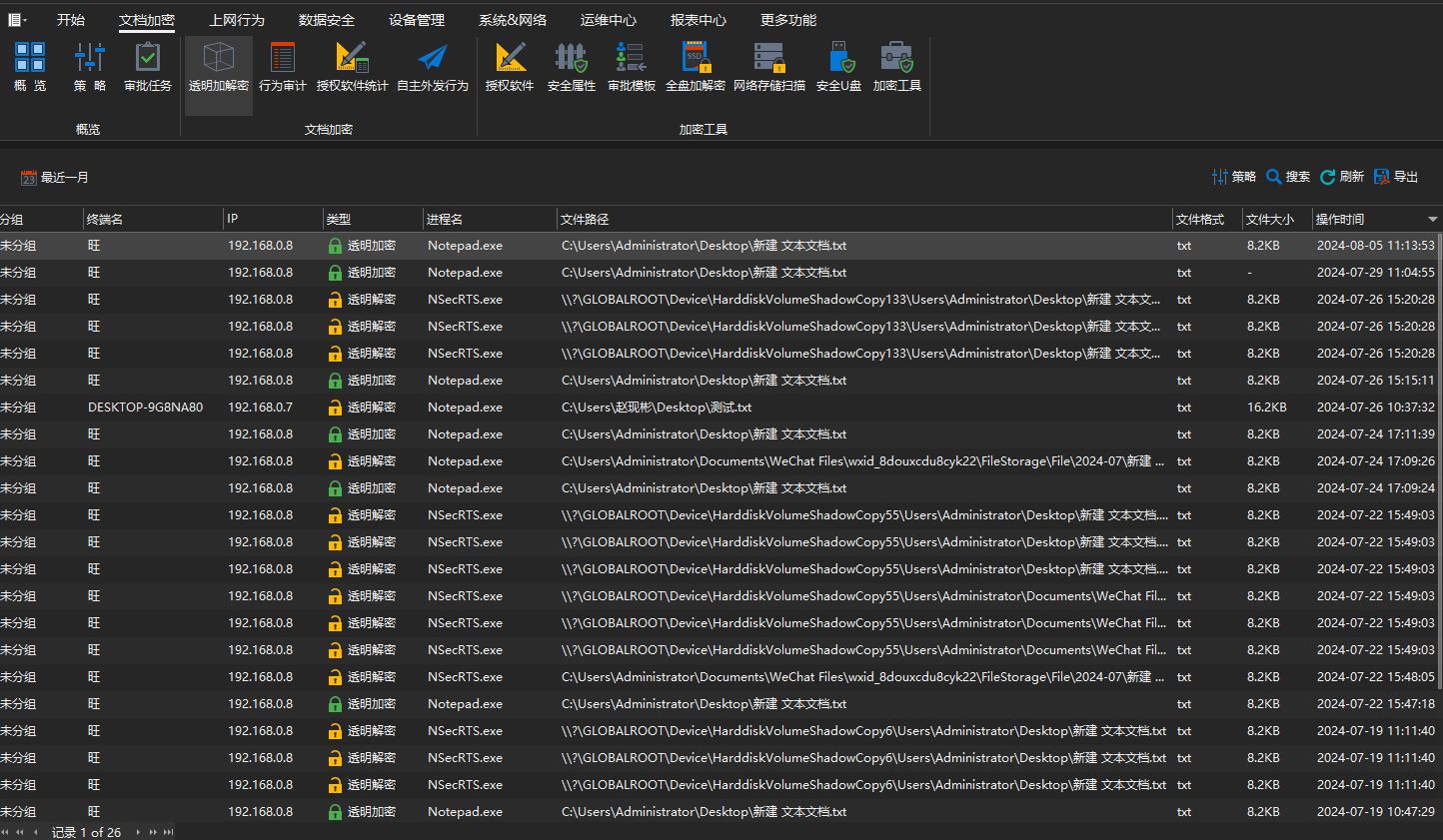Image resolution: width=1443 pixels, height=840 pixels.
Task: Switch to the 上网行为 tab
Action: pyautogui.click(x=237, y=20)
